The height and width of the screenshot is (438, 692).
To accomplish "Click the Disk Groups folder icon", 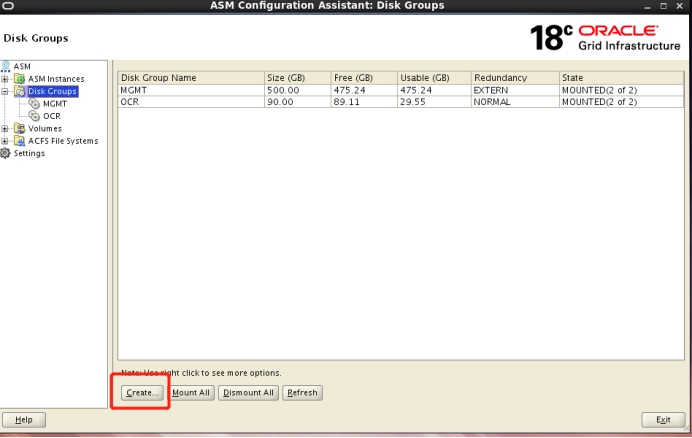I will [x=19, y=91].
